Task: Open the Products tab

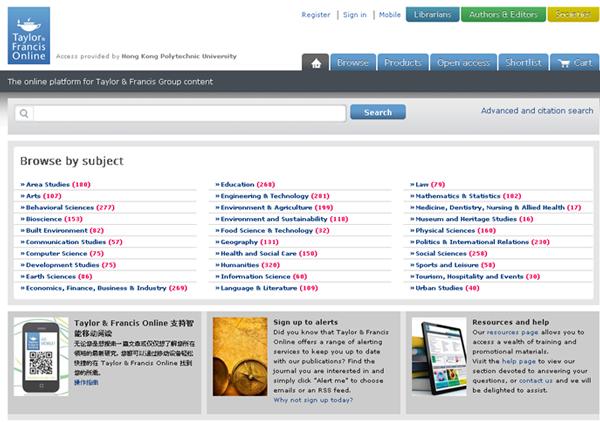Action: coord(403,63)
